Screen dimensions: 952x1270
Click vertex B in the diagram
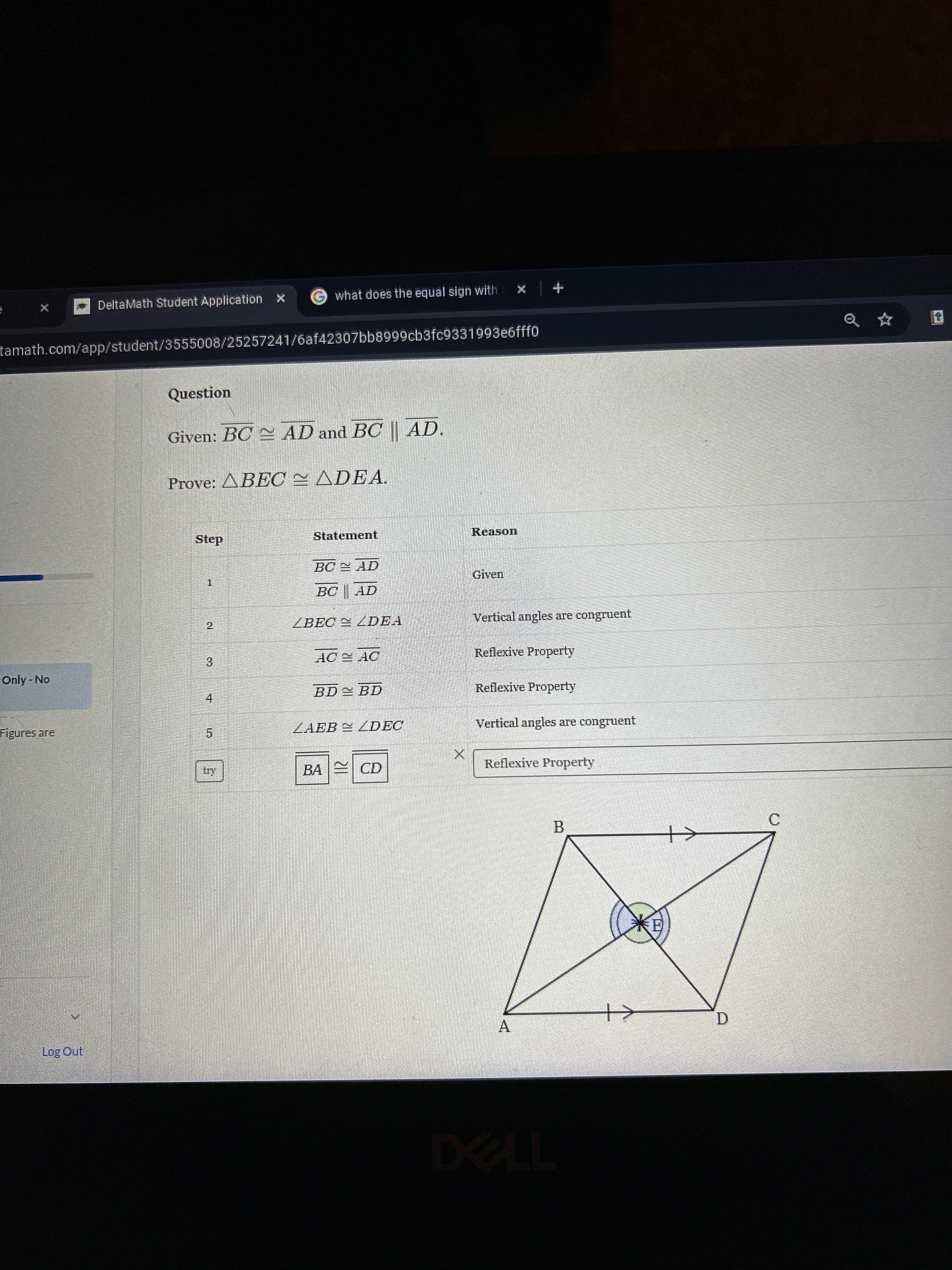(558, 827)
